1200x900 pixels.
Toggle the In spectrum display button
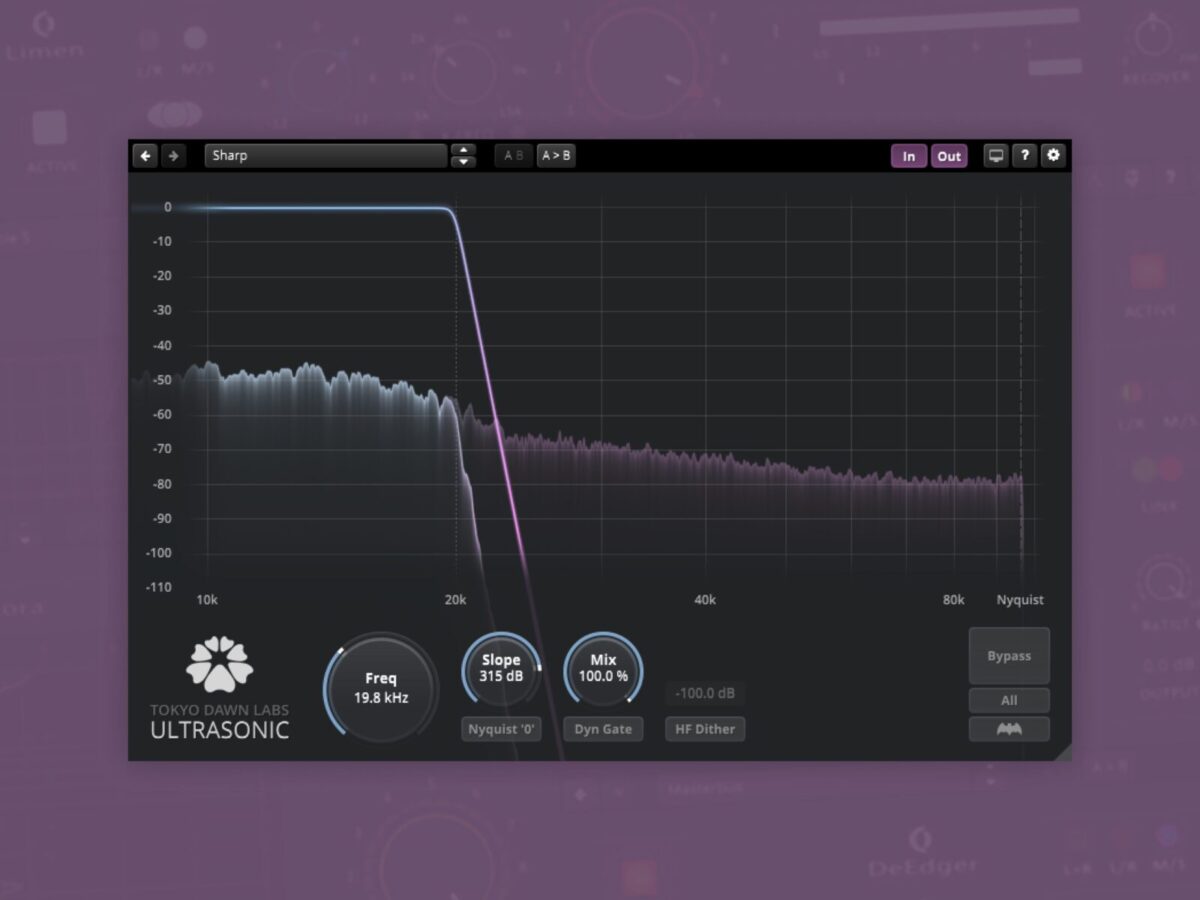click(909, 156)
